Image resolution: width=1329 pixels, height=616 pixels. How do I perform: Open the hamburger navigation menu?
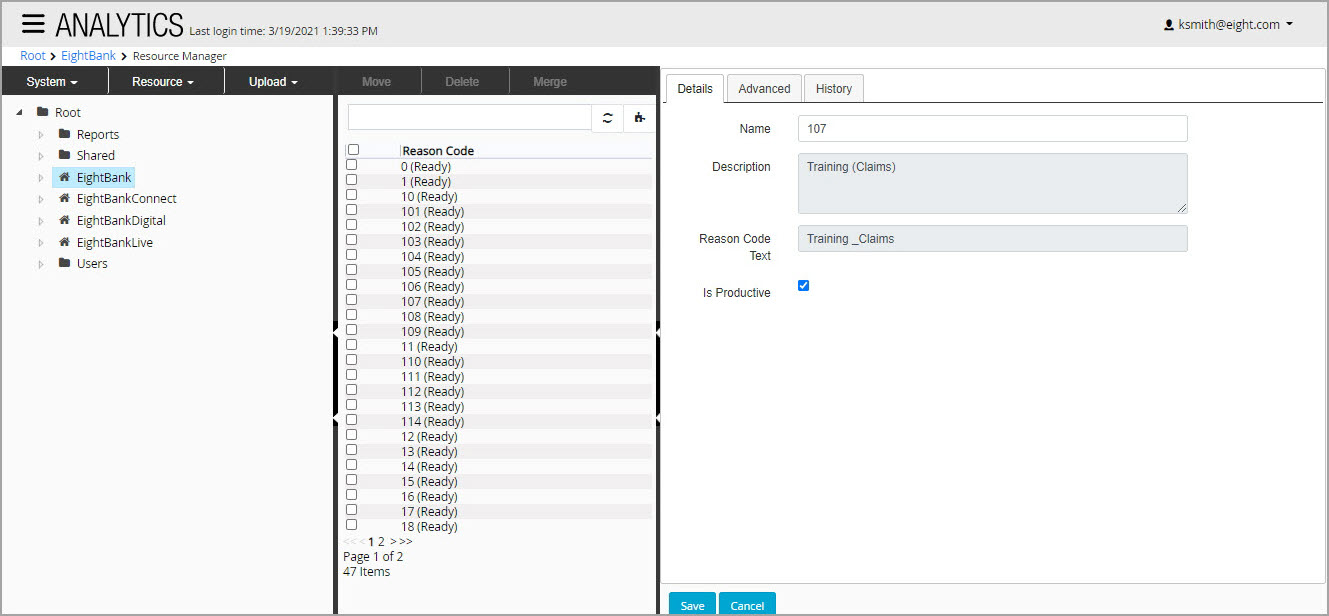click(x=33, y=24)
